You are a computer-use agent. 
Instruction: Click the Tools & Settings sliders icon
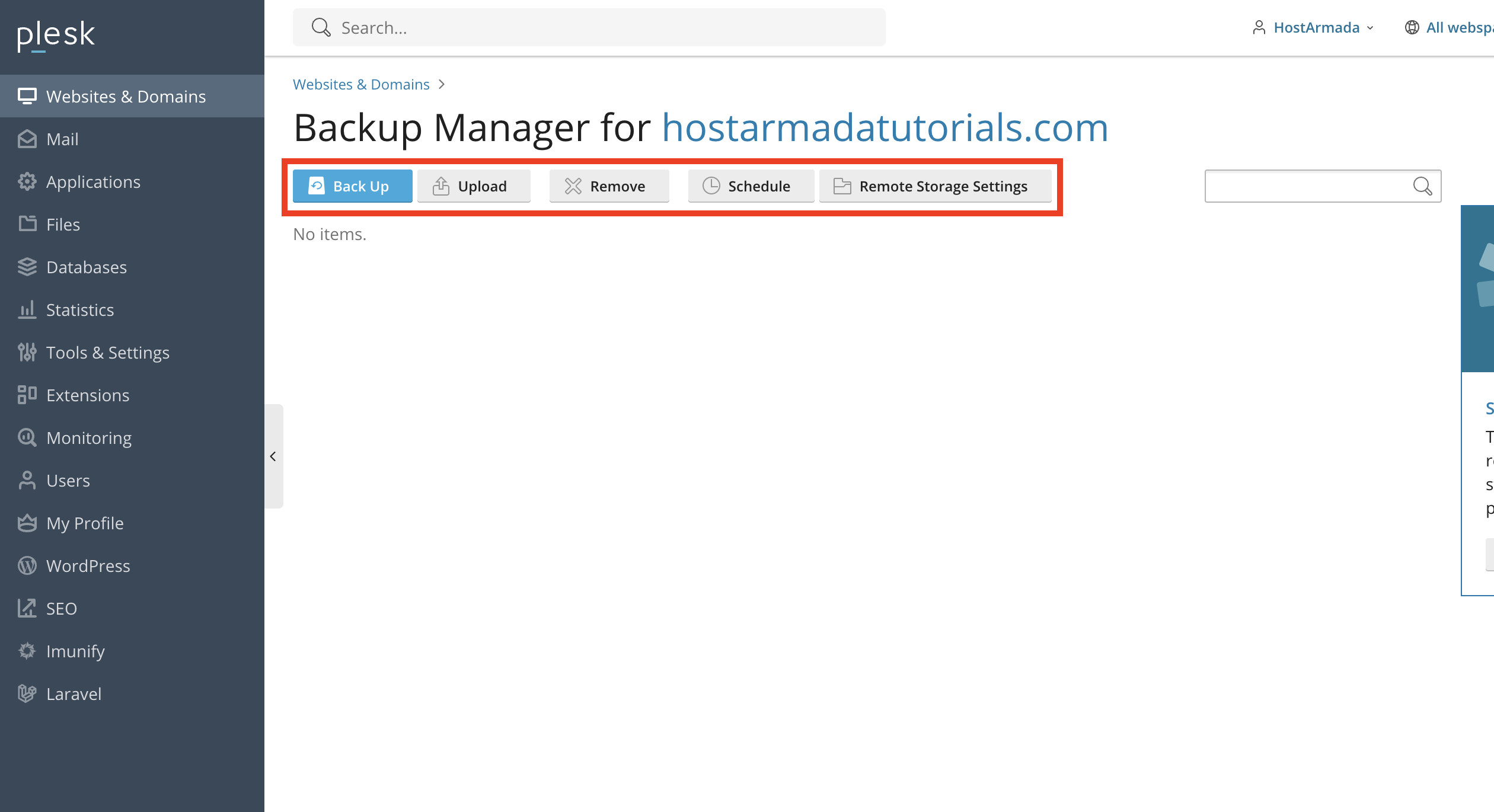point(27,352)
